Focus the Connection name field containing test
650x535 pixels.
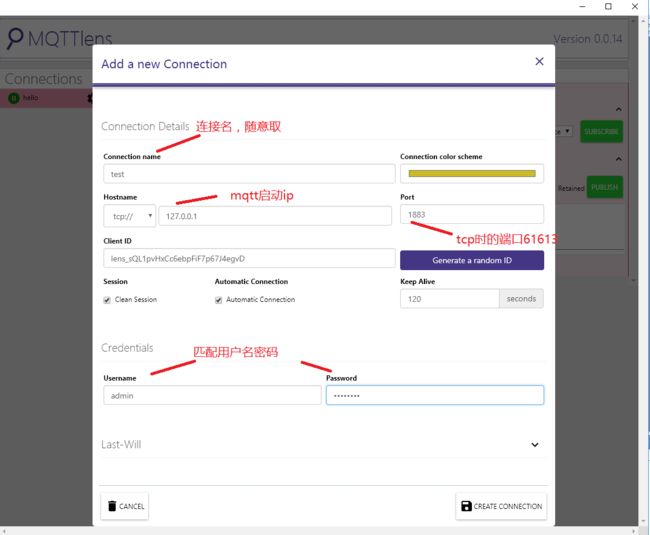pyautogui.click(x=249, y=174)
